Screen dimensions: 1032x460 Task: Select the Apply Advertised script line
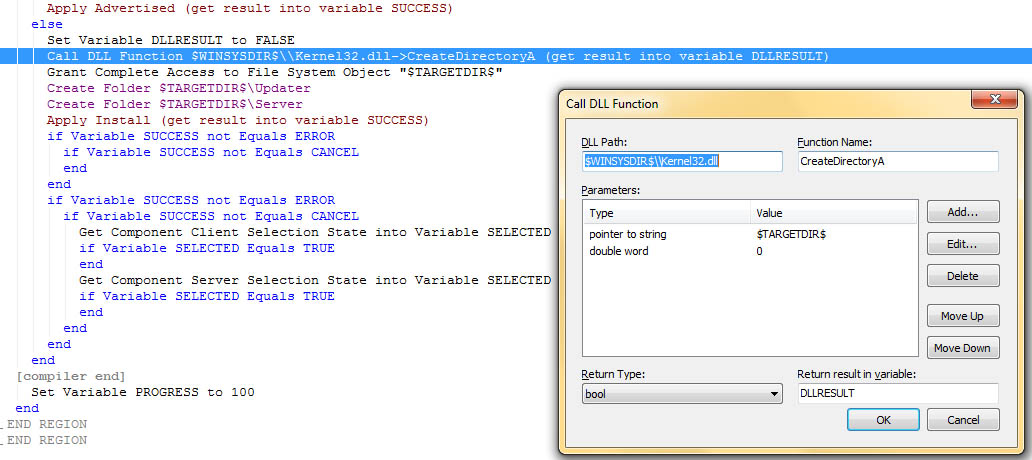coord(249,9)
